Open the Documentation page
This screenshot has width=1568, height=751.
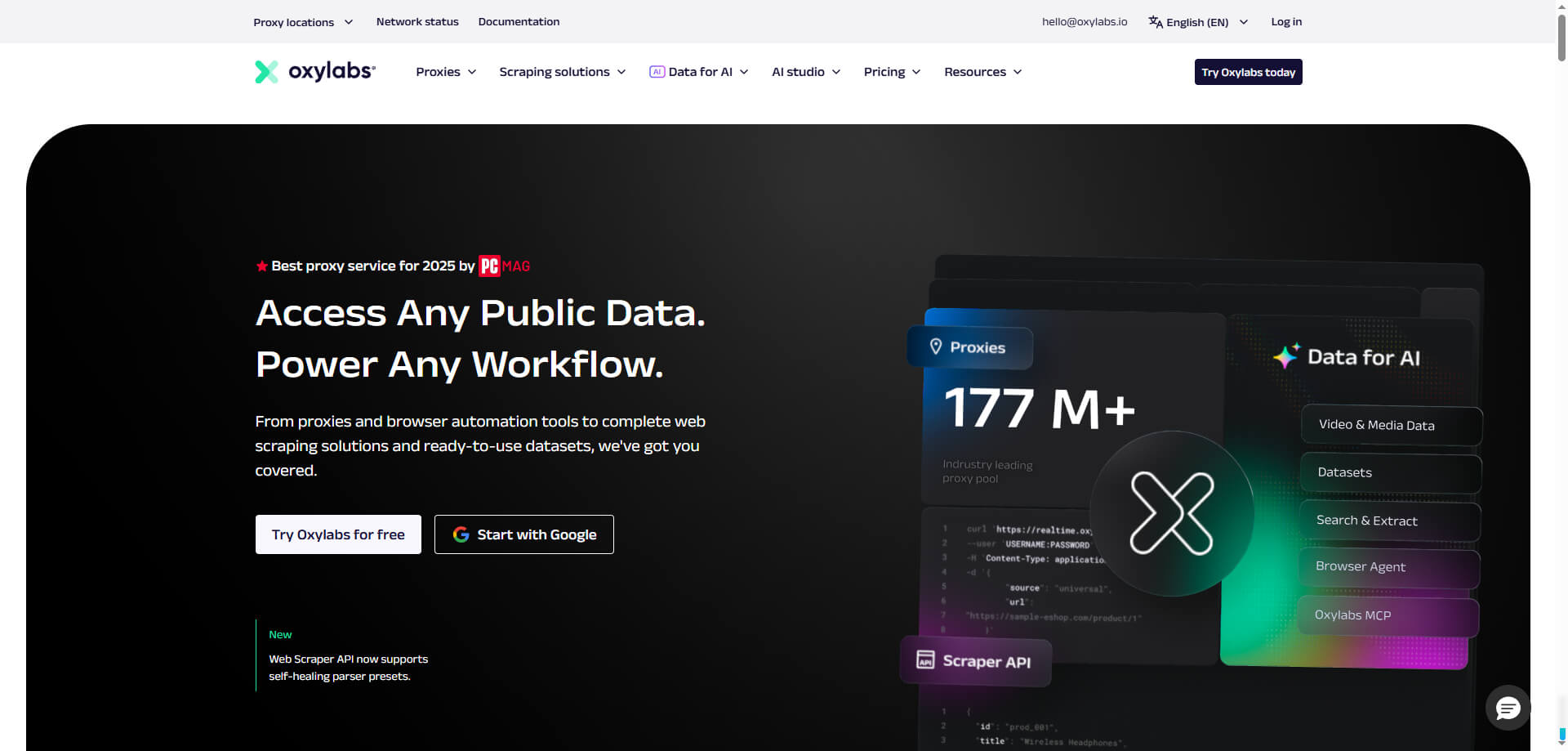(519, 21)
